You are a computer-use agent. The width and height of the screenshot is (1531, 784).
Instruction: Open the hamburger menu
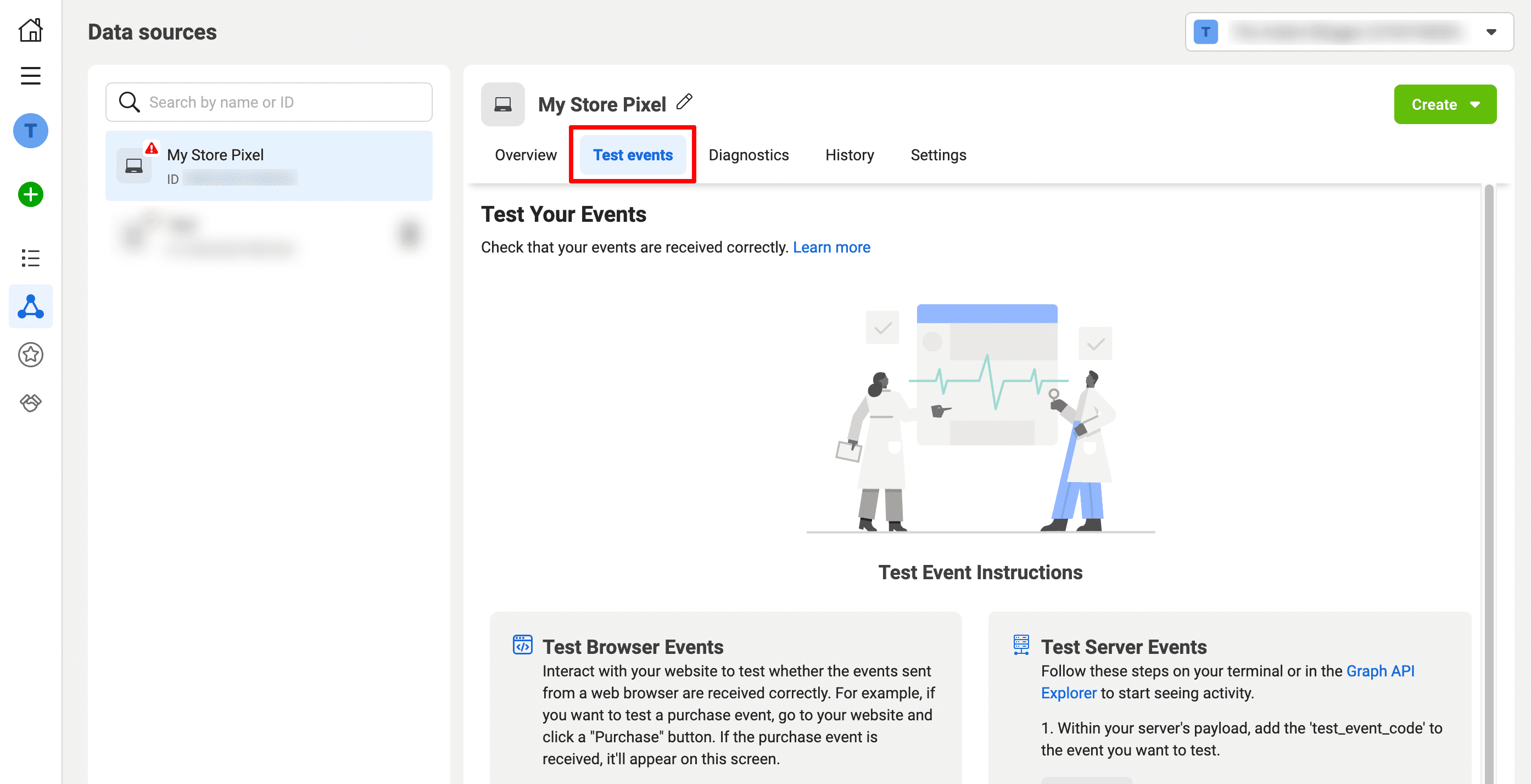pyautogui.click(x=30, y=75)
